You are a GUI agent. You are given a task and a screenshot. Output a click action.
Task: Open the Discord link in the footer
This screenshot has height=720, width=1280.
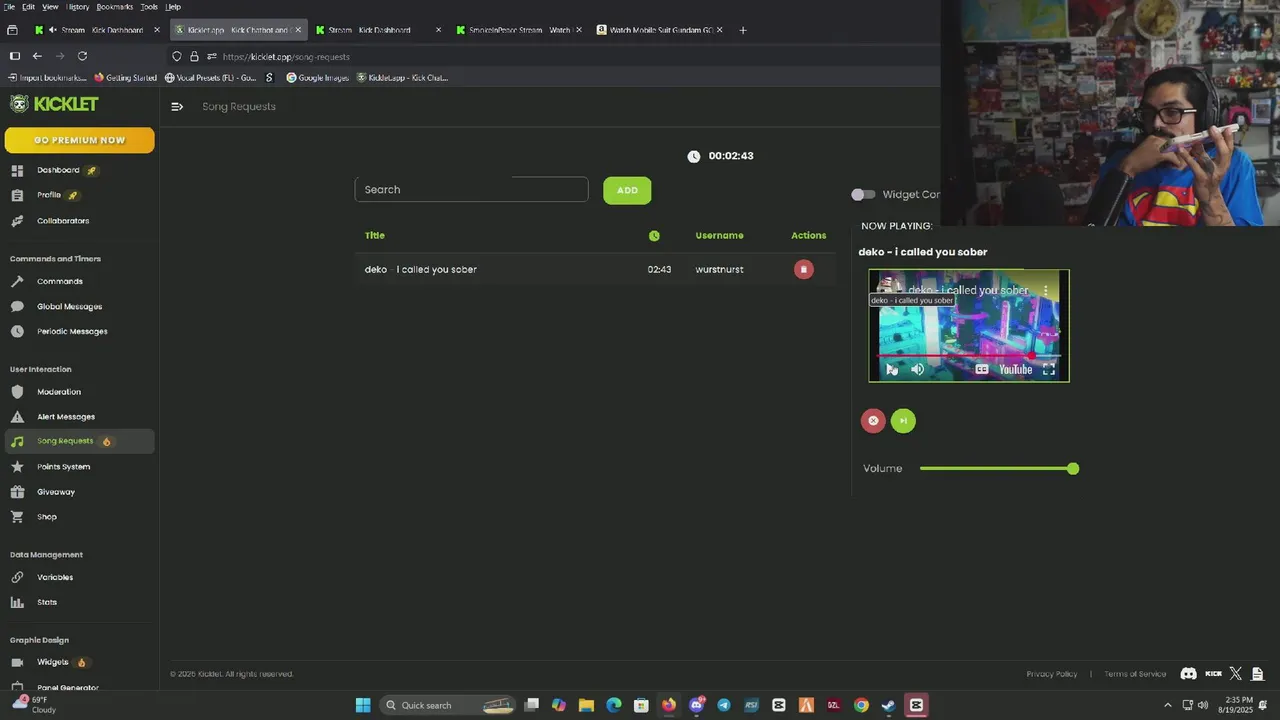pos(1188,674)
